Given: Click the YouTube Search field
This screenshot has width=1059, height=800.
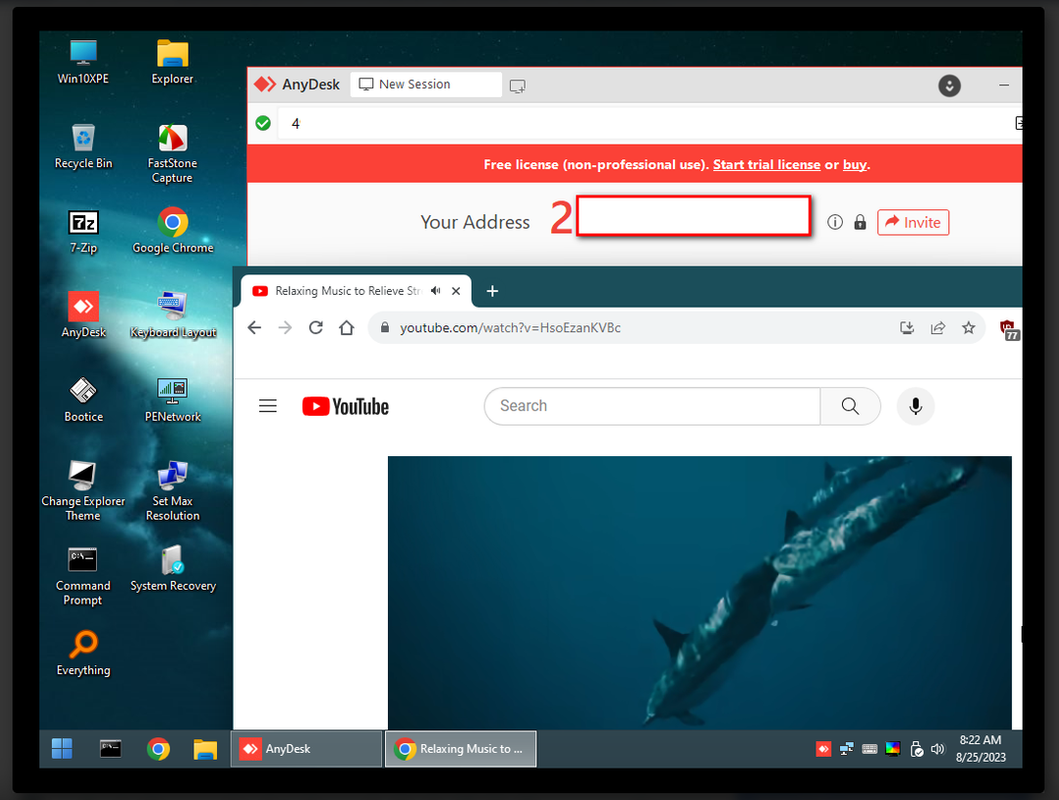Looking at the screenshot, I should click(652, 406).
